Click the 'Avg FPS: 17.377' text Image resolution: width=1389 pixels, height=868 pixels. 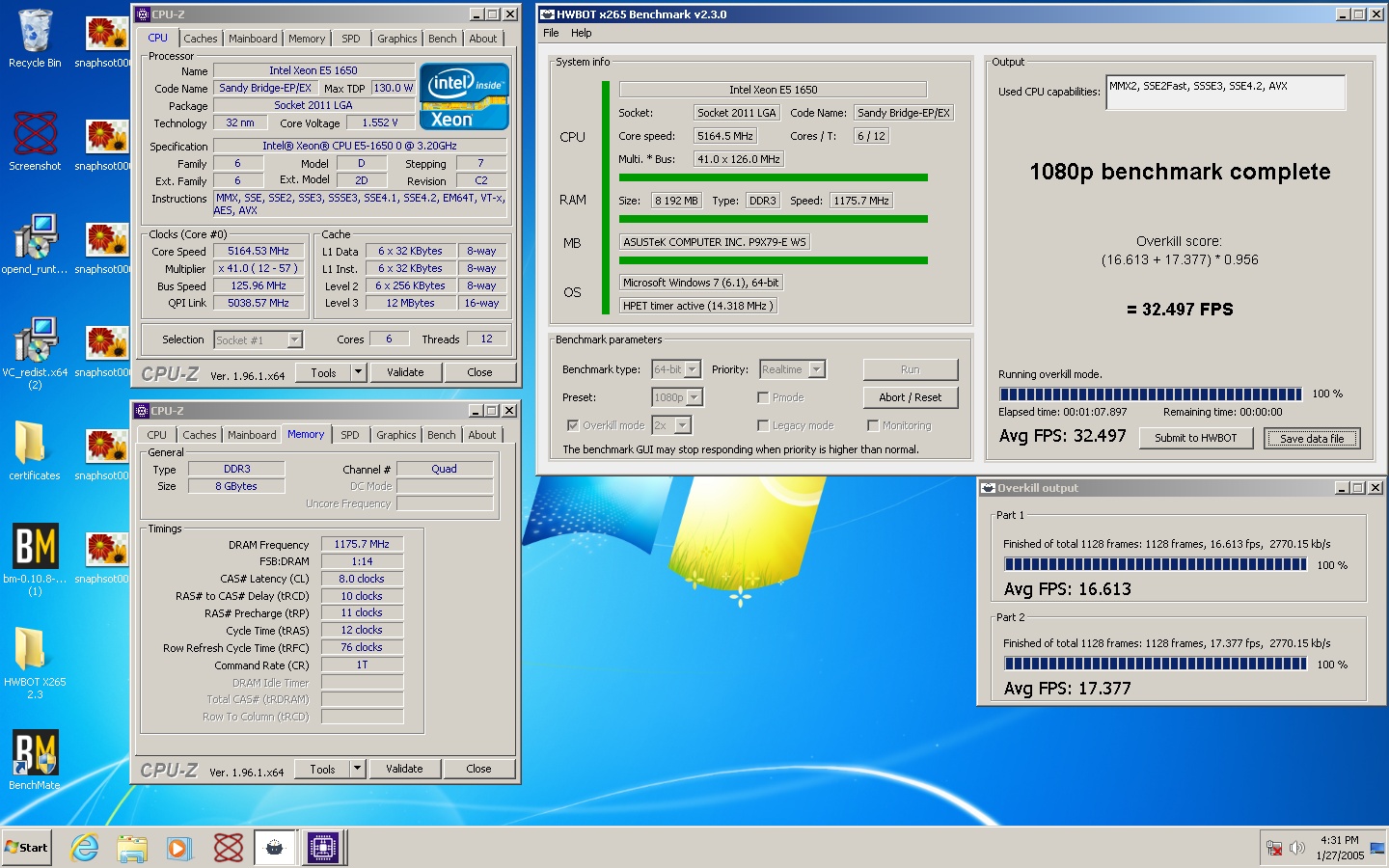[x=1068, y=689]
